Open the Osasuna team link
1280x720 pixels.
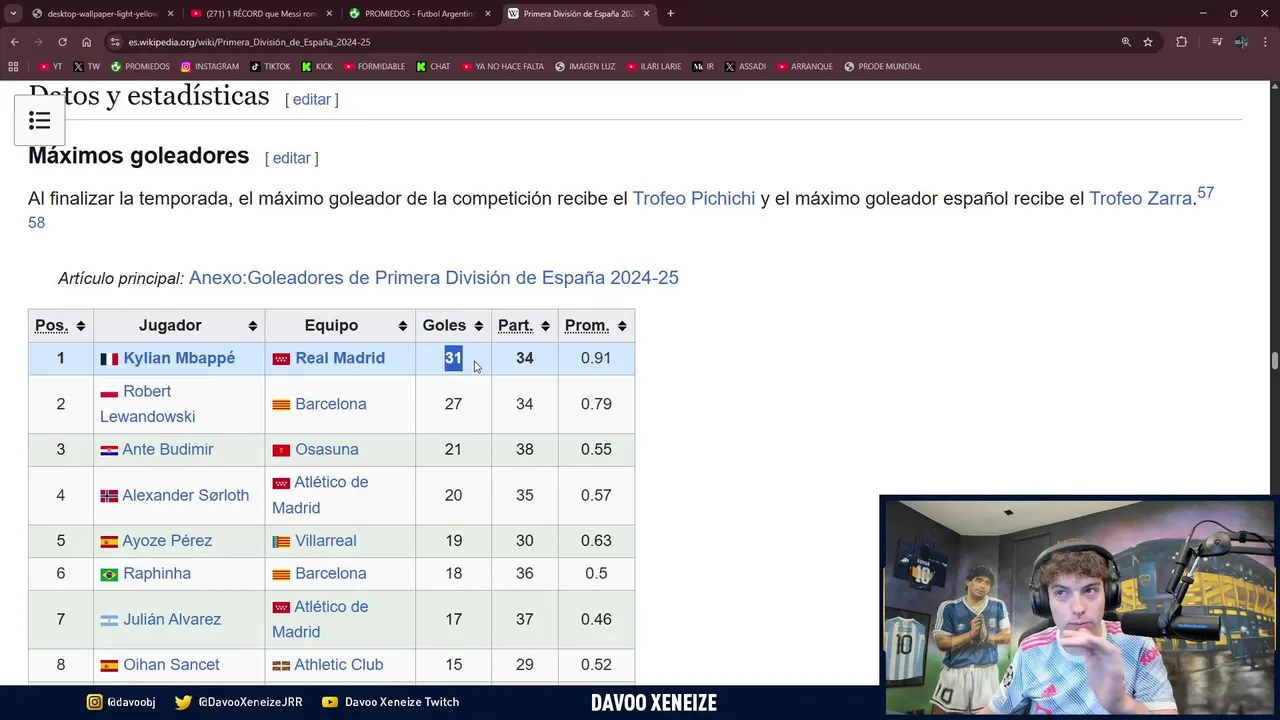(x=326, y=449)
